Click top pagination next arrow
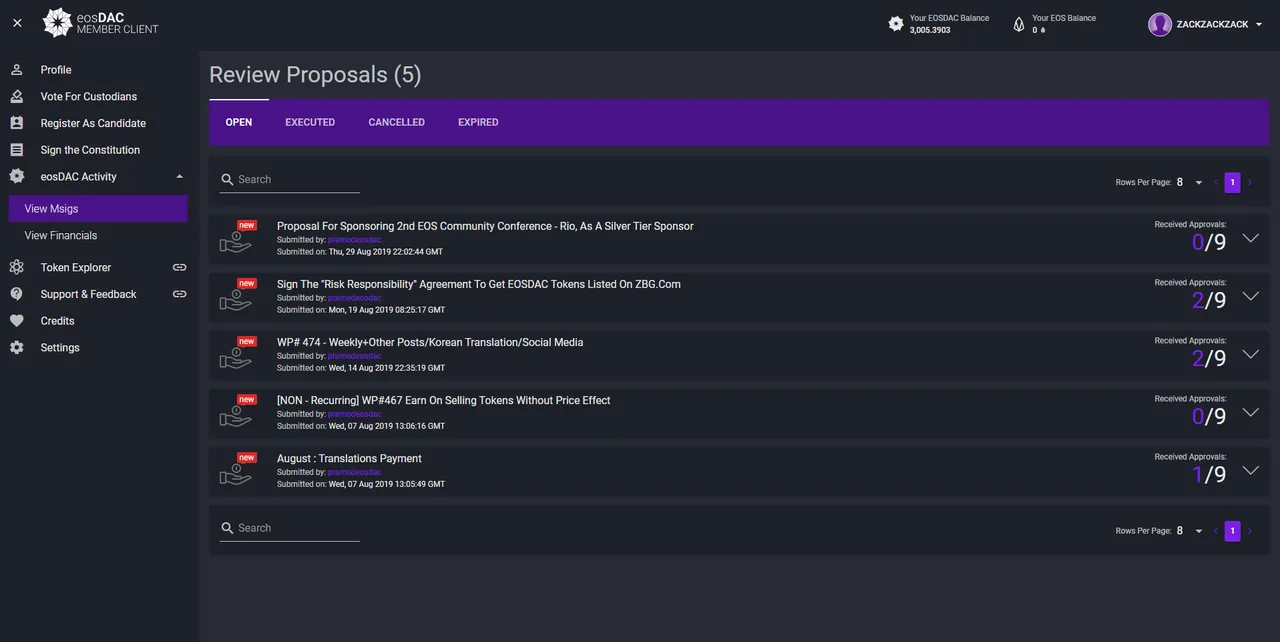 [x=1250, y=182]
